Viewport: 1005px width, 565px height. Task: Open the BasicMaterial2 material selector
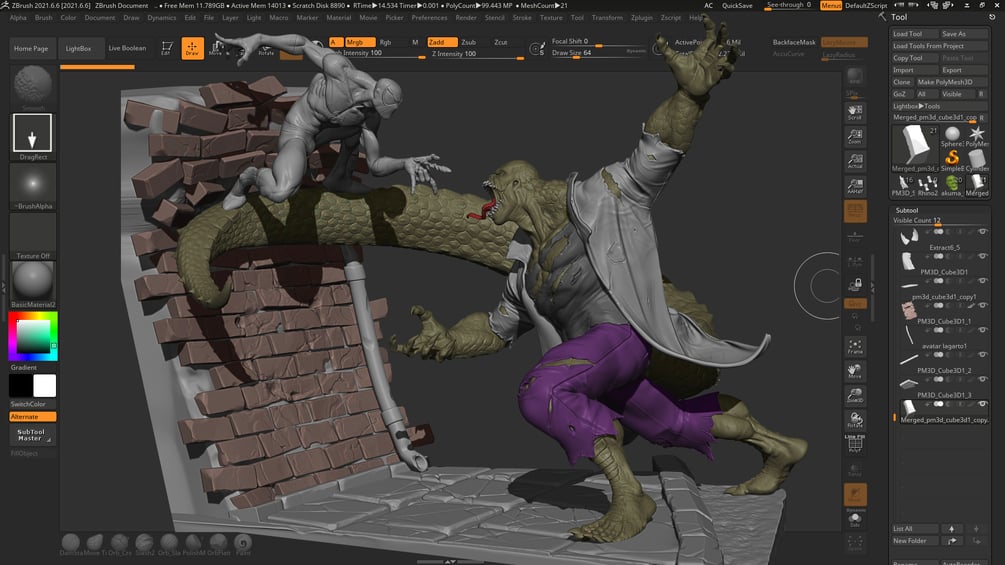pyautogui.click(x=33, y=285)
